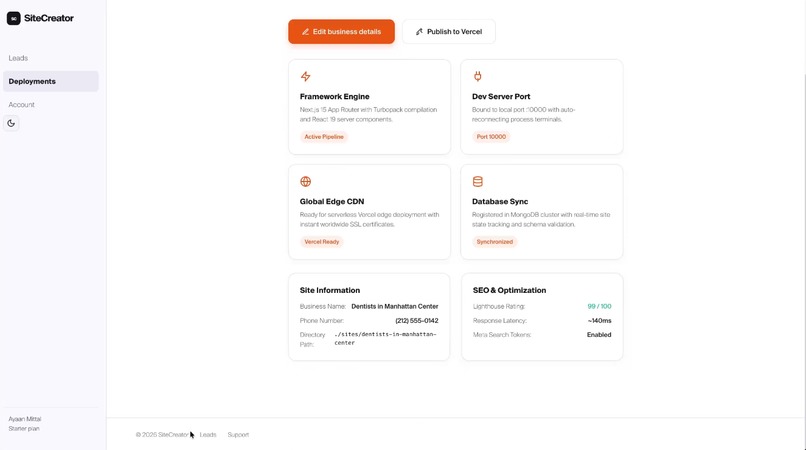Select the Dev Server Port card title
The height and width of the screenshot is (450, 806).
pyautogui.click(x=501, y=97)
